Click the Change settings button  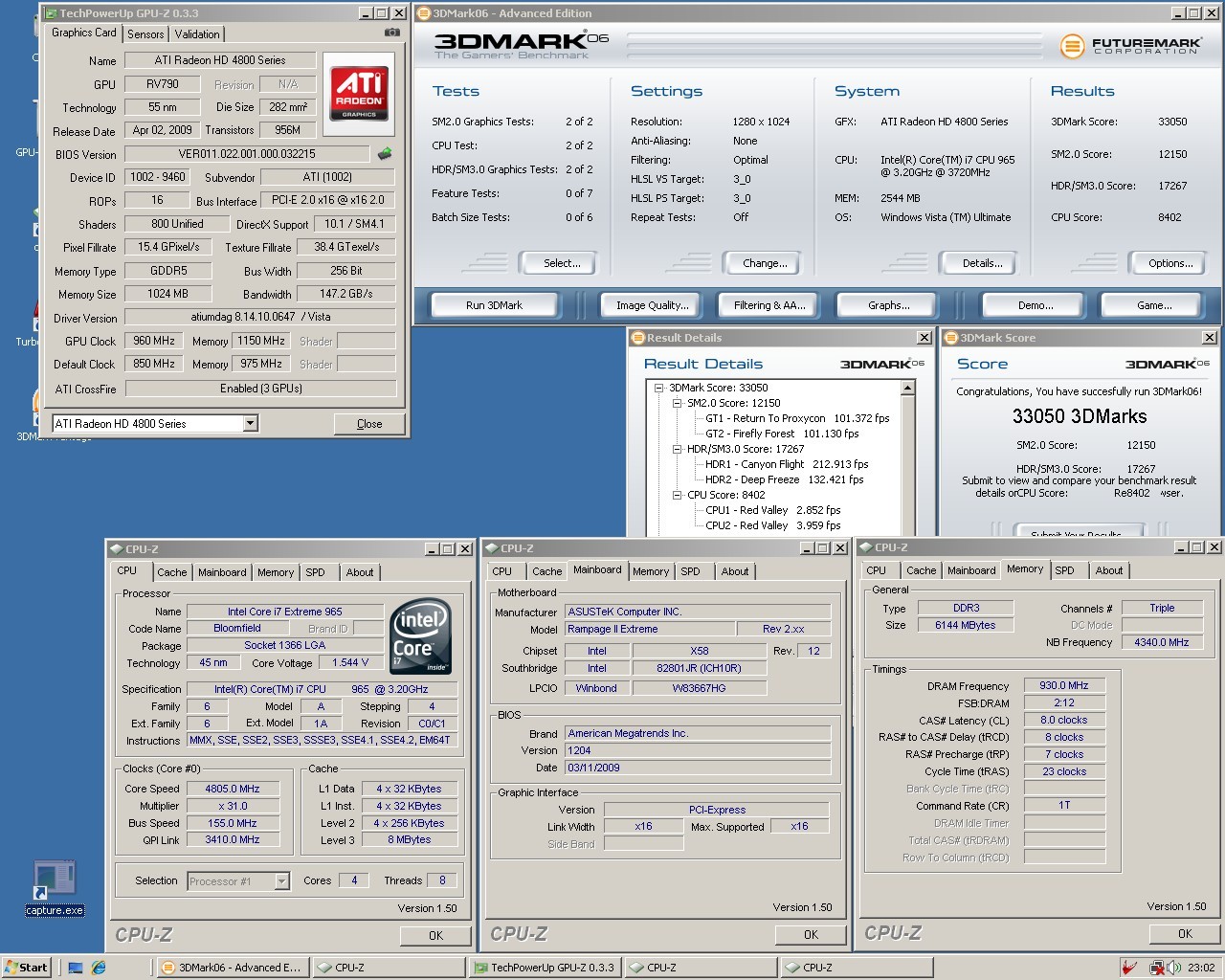(x=765, y=263)
